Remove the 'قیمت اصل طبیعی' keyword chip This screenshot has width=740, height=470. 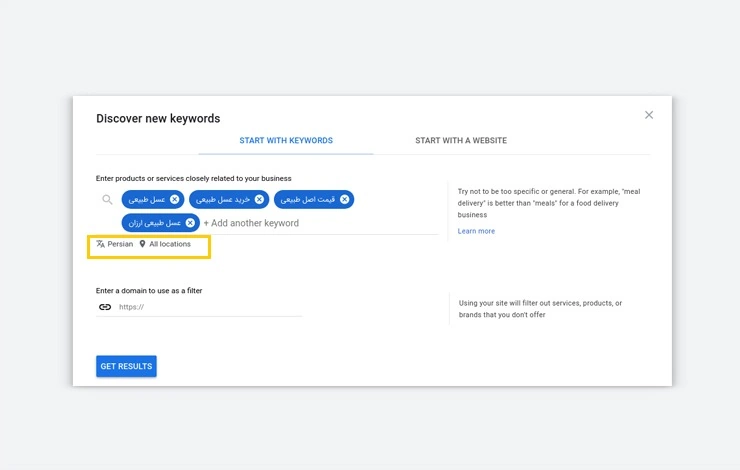[345, 199]
